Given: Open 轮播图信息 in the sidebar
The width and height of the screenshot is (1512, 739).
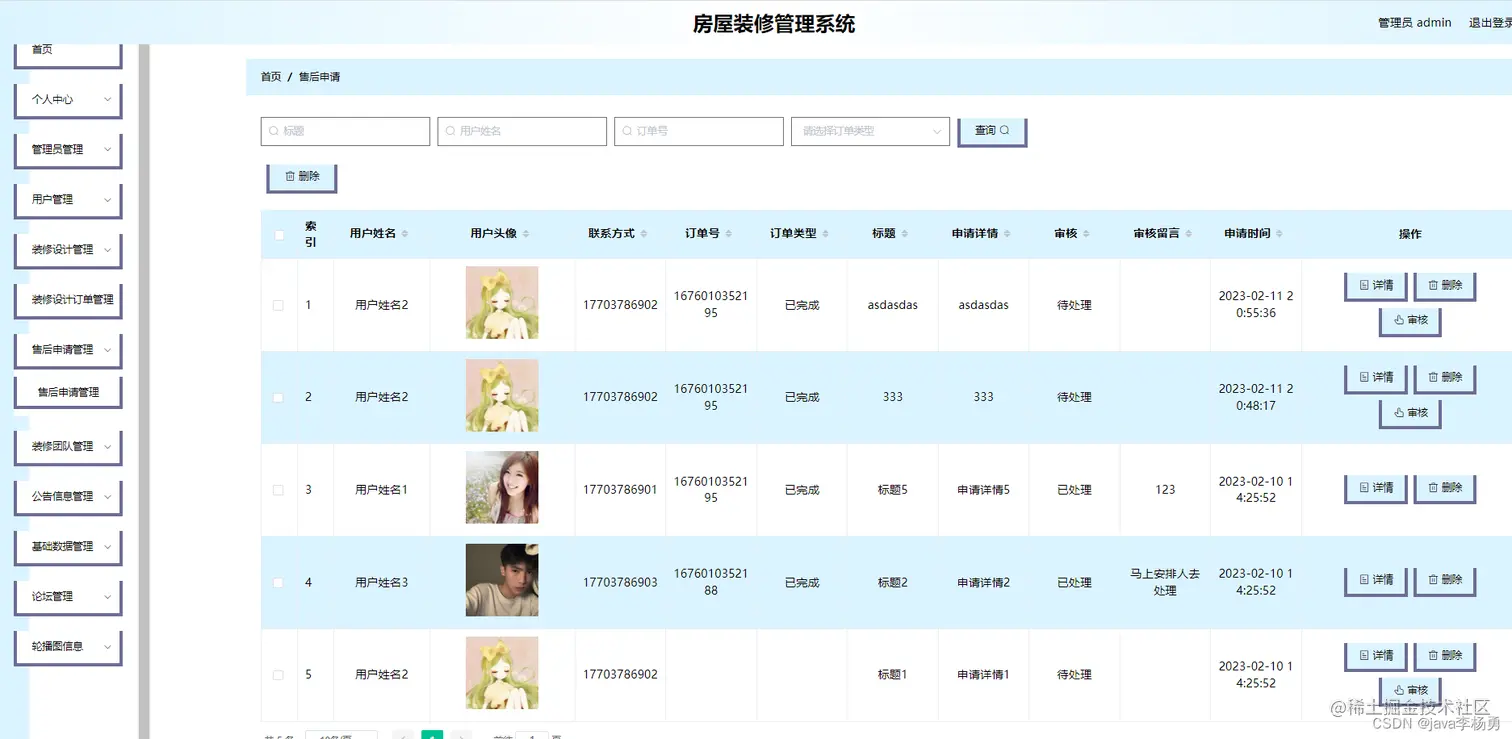Looking at the screenshot, I should click(69, 647).
